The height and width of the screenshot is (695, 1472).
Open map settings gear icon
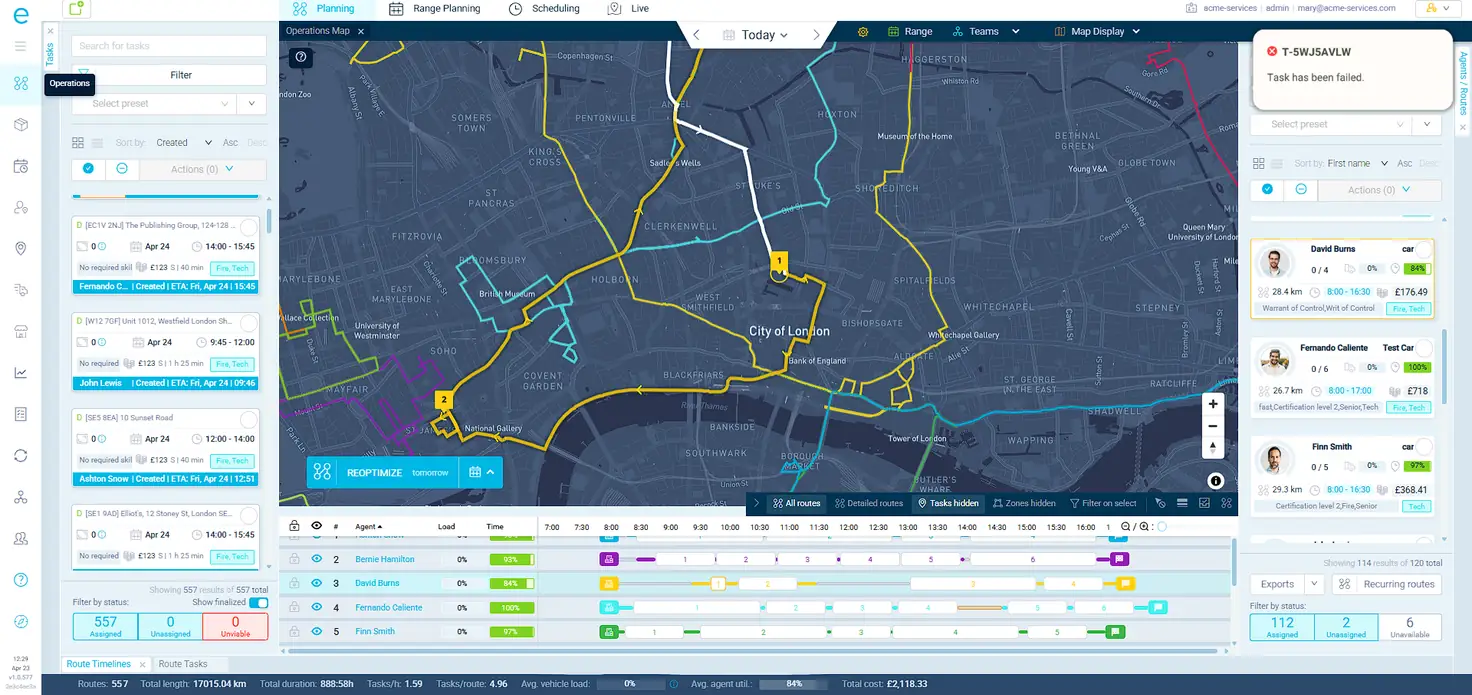tap(863, 32)
